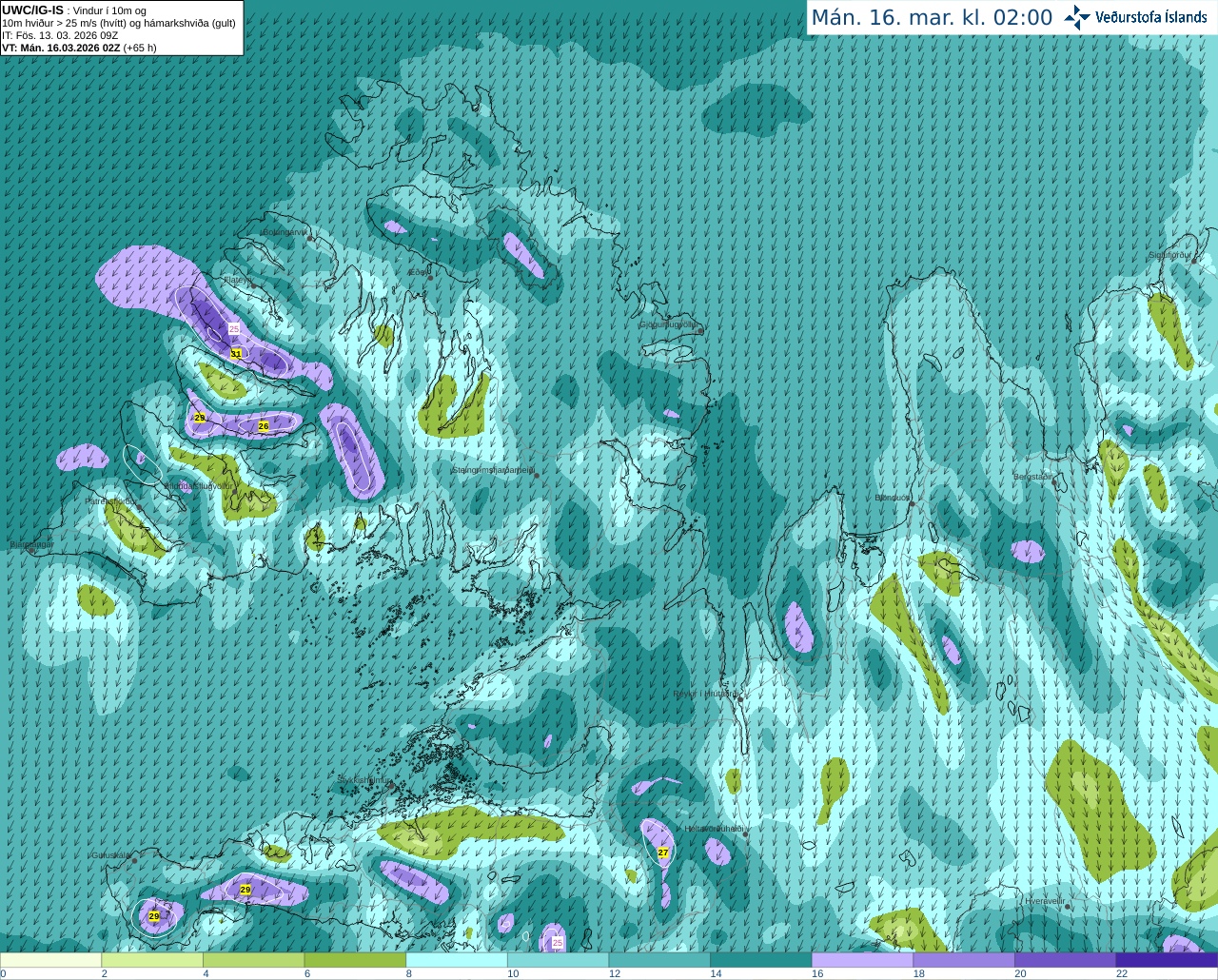
Task: Click the yellow 27 marker near Holtavörðuheiði
Action: 663,853
